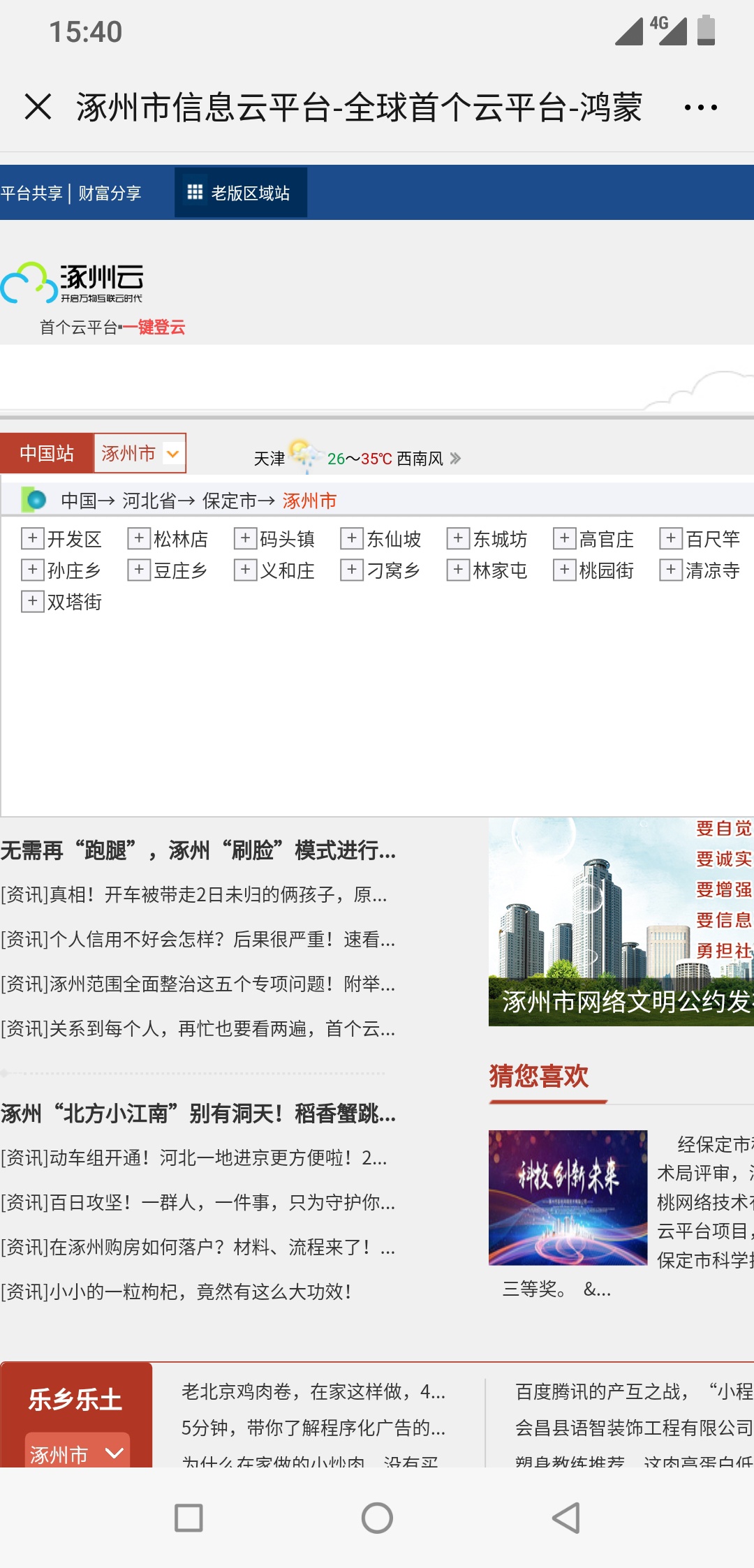The width and height of the screenshot is (754, 1568).
Task: Open the 乐乡乐土 section heading
Action: pos(75,1399)
